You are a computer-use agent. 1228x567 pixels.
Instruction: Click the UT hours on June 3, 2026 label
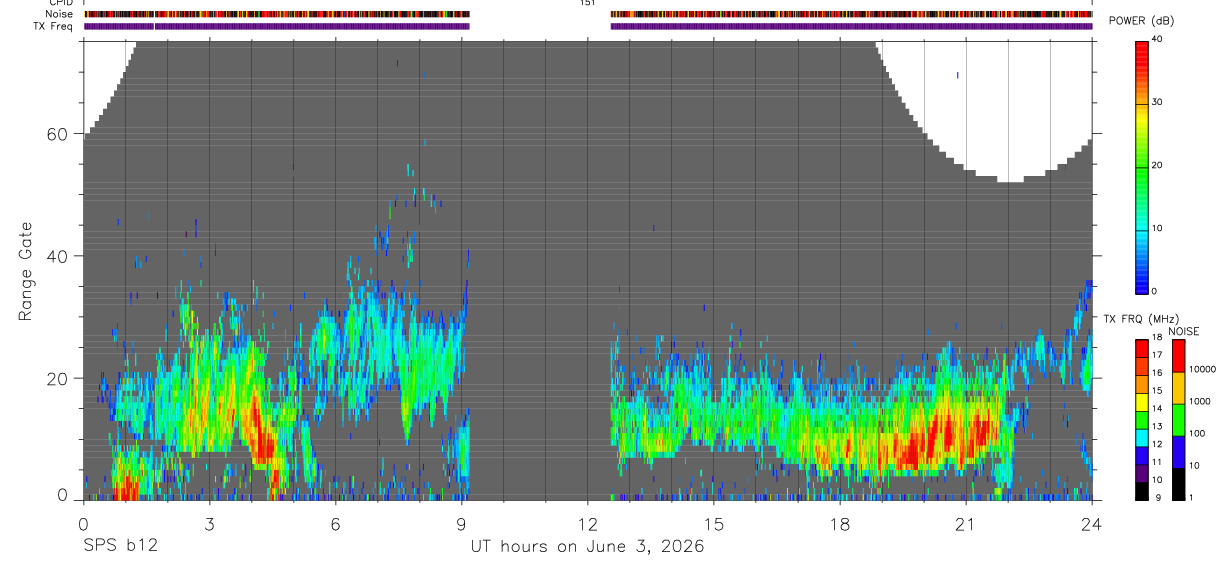587,547
